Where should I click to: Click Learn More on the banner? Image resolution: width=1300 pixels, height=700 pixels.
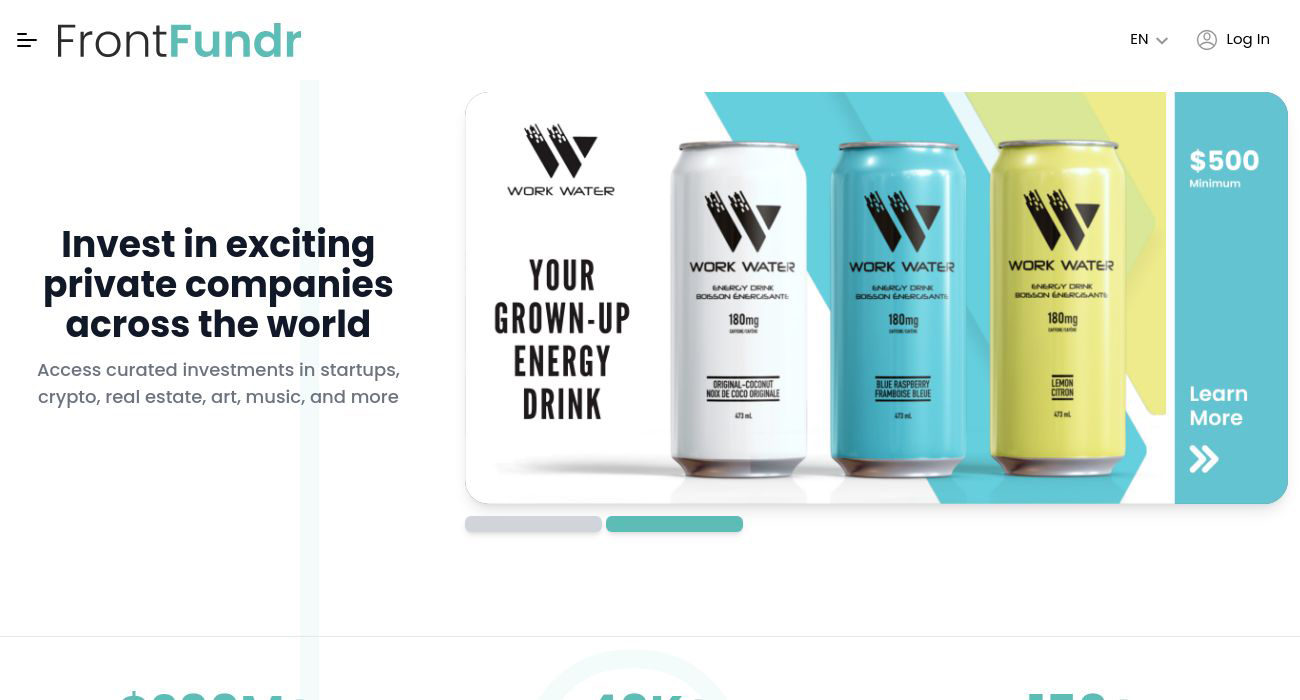click(x=1218, y=406)
